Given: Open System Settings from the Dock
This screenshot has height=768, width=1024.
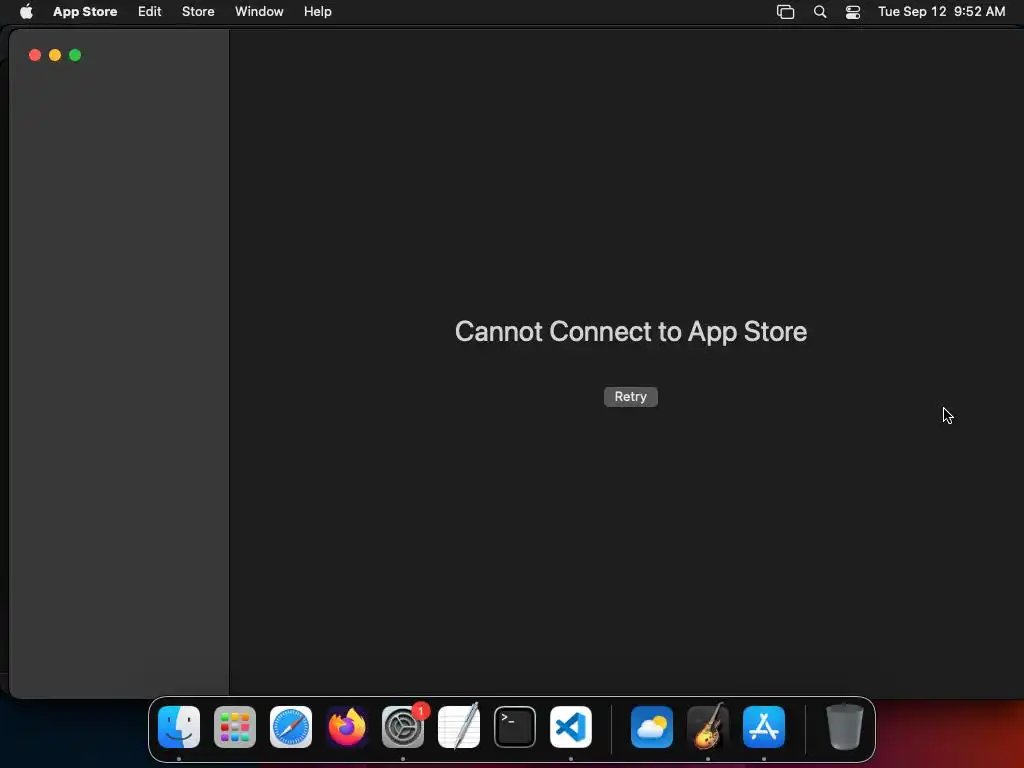Looking at the screenshot, I should (x=403, y=727).
